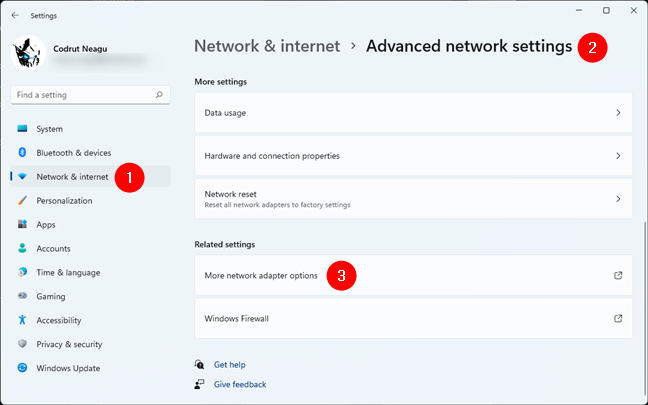
Task: Go to Accounts settings
Action: click(x=91, y=248)
